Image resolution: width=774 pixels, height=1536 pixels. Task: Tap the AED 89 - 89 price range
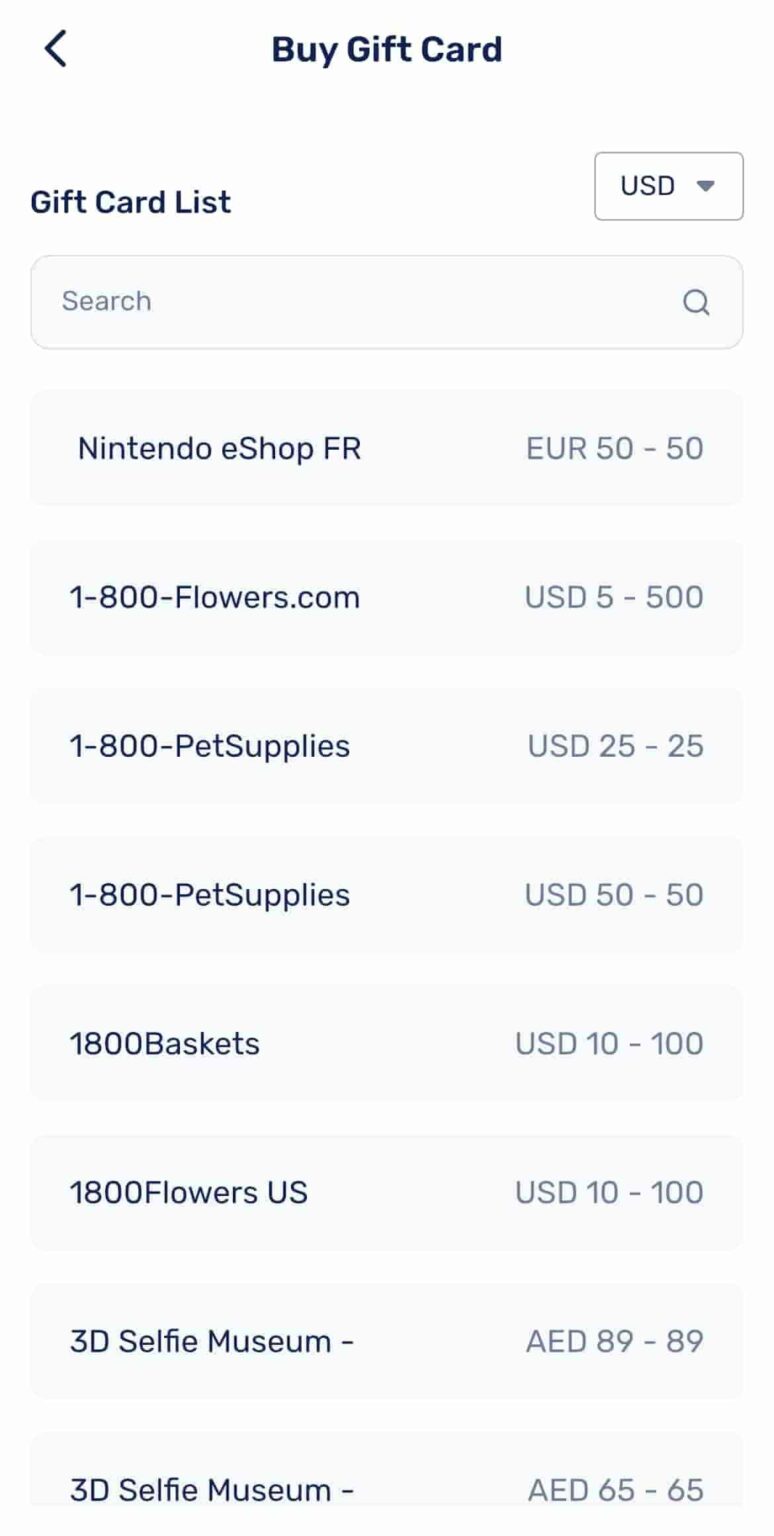(615, 1341)
